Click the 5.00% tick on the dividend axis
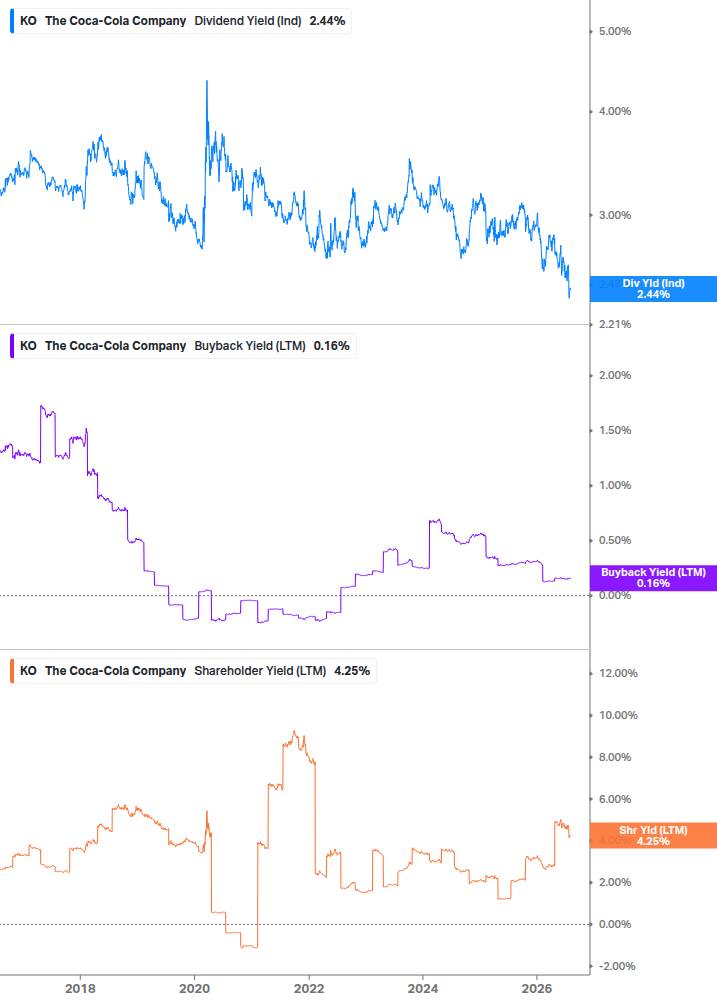The height and width of the screenshot is (1005, 717). tap(614, 31)
